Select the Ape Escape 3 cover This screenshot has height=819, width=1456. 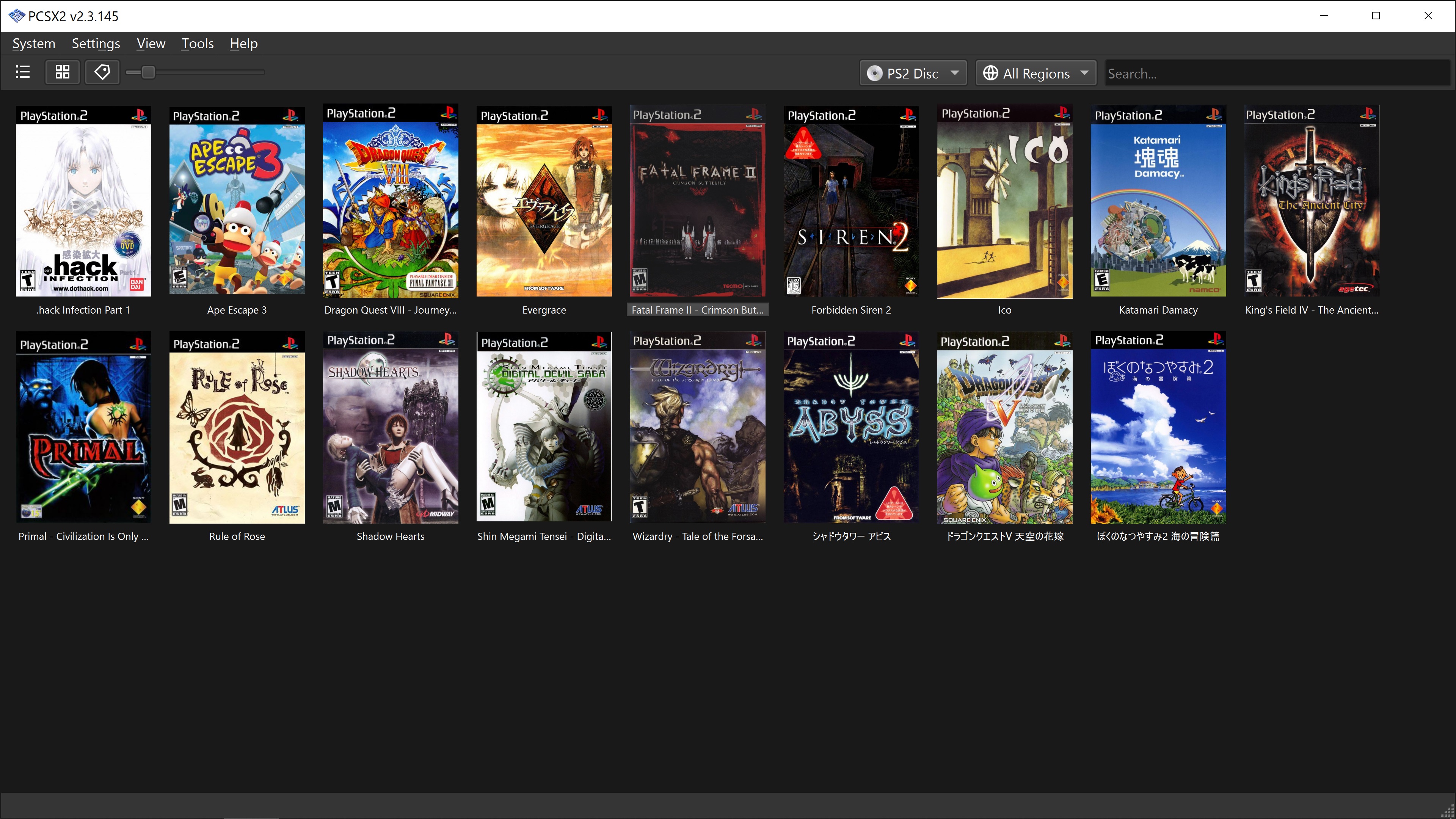237,201
